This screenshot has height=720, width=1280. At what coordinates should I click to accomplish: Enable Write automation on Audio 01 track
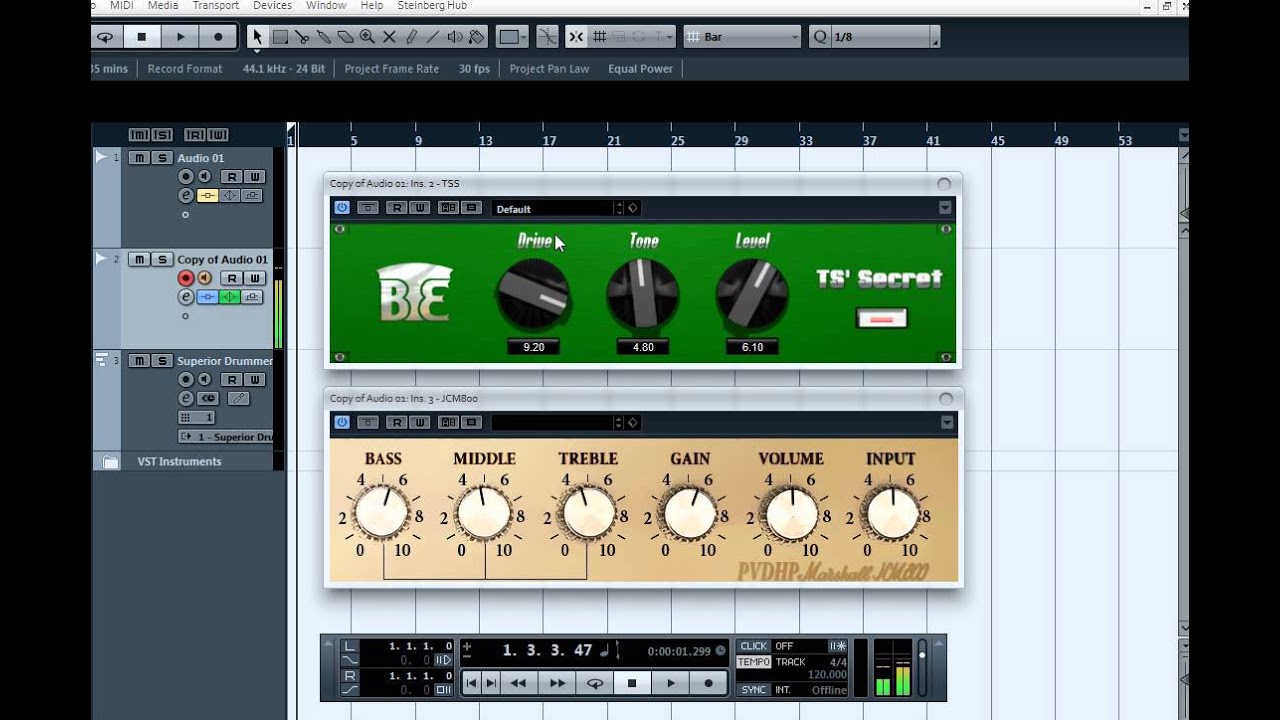255,177
